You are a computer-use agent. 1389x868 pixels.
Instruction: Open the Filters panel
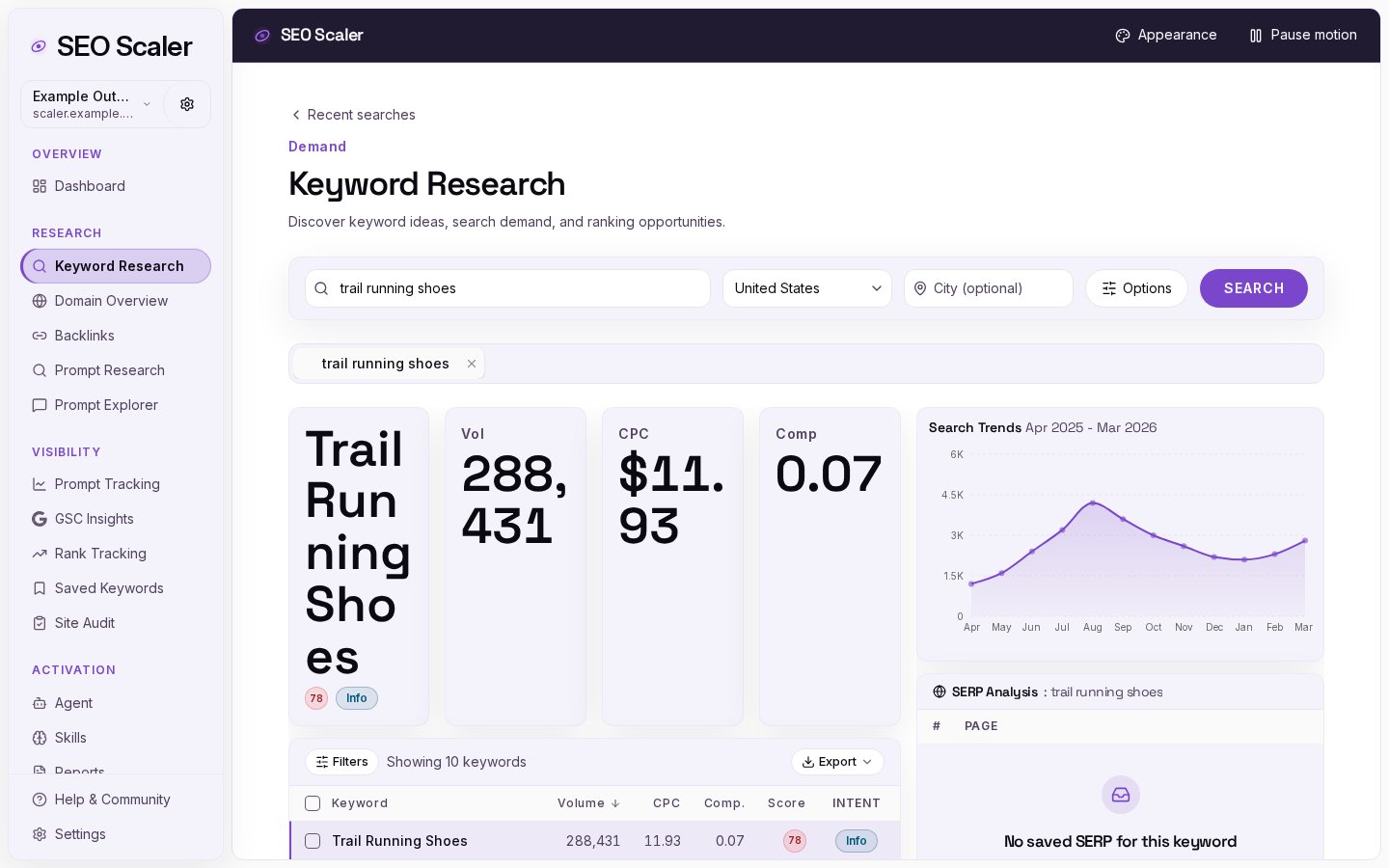tap(342, 762)
